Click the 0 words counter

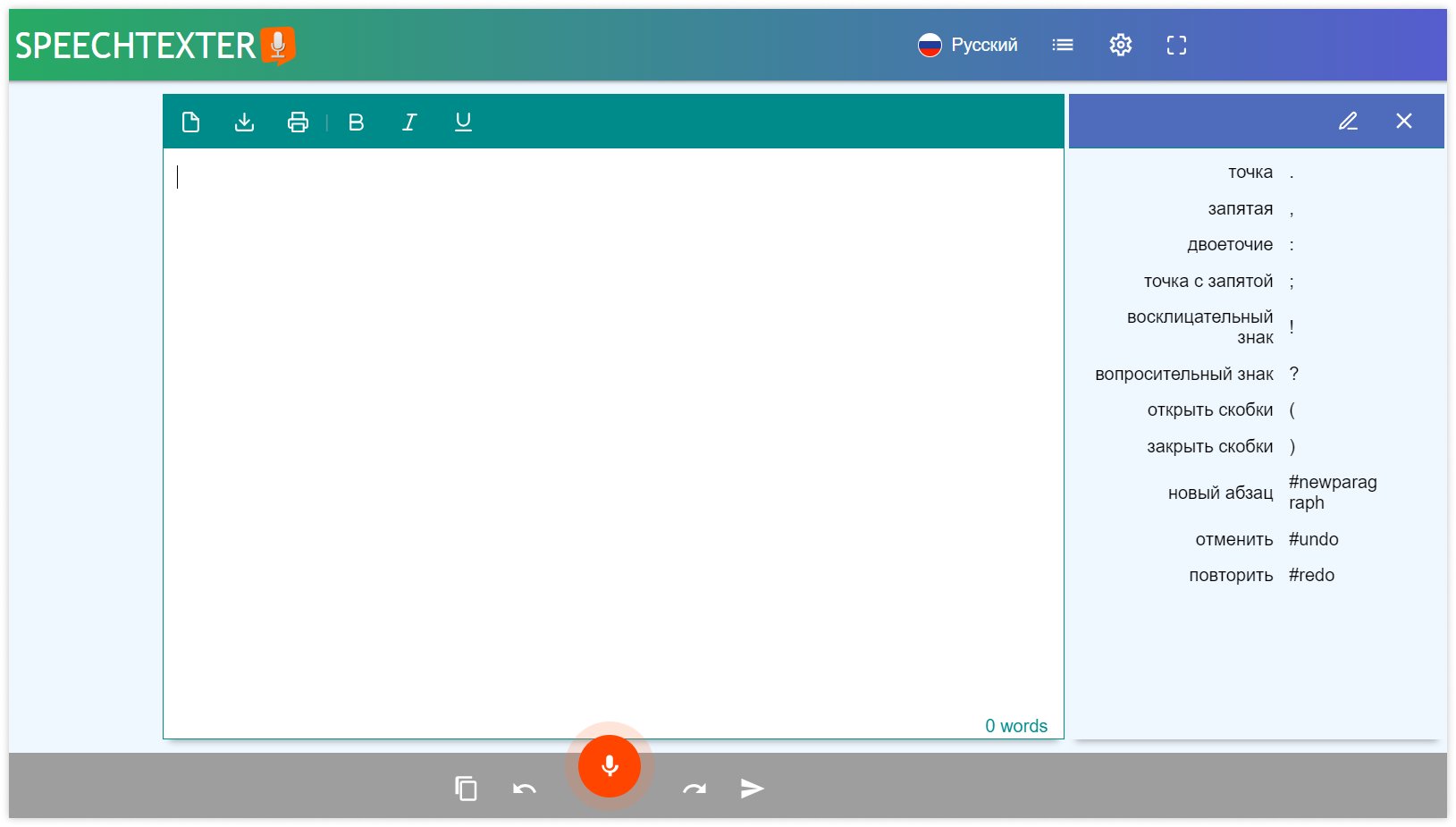point(1015,726)
